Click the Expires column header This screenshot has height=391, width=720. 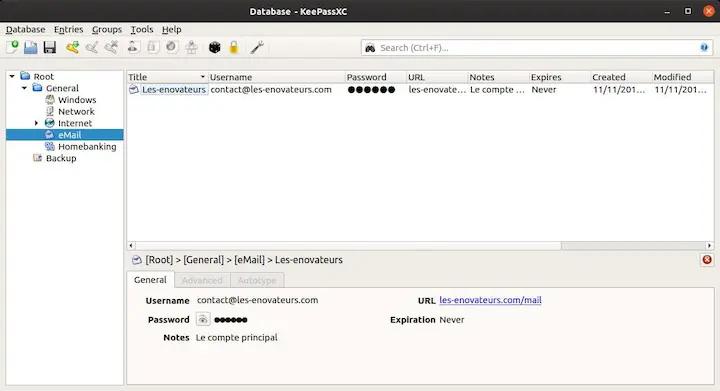[559, 77]
